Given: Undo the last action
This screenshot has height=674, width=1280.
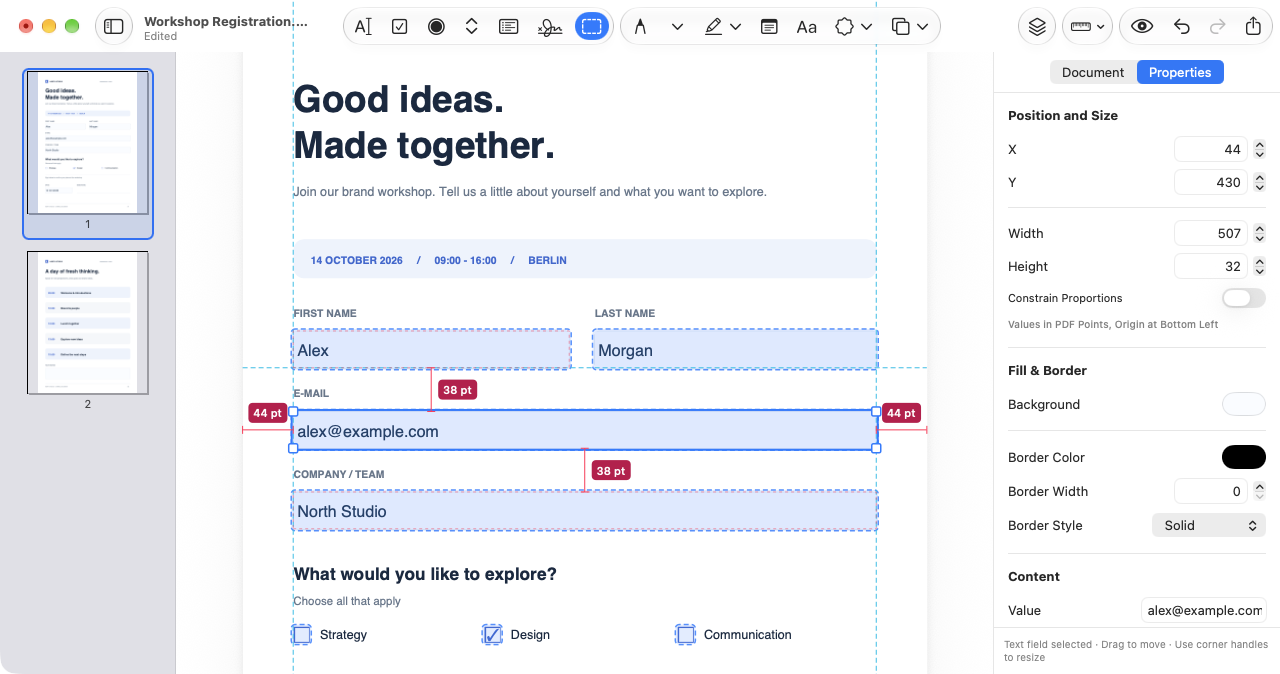Looking at the screenshot, I should [x=1182, y=27].
